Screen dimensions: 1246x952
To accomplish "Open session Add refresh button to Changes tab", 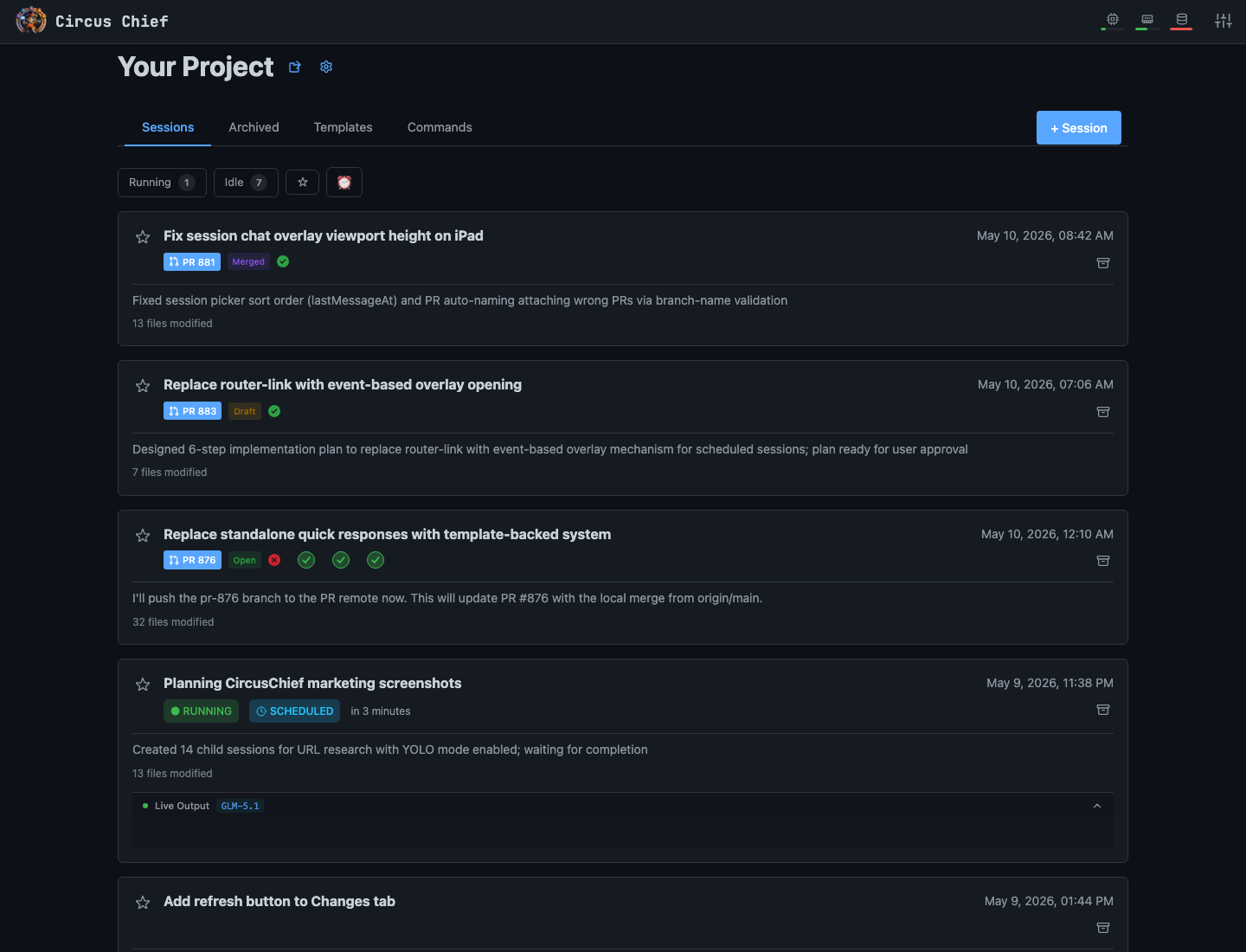I will point(279,901).
